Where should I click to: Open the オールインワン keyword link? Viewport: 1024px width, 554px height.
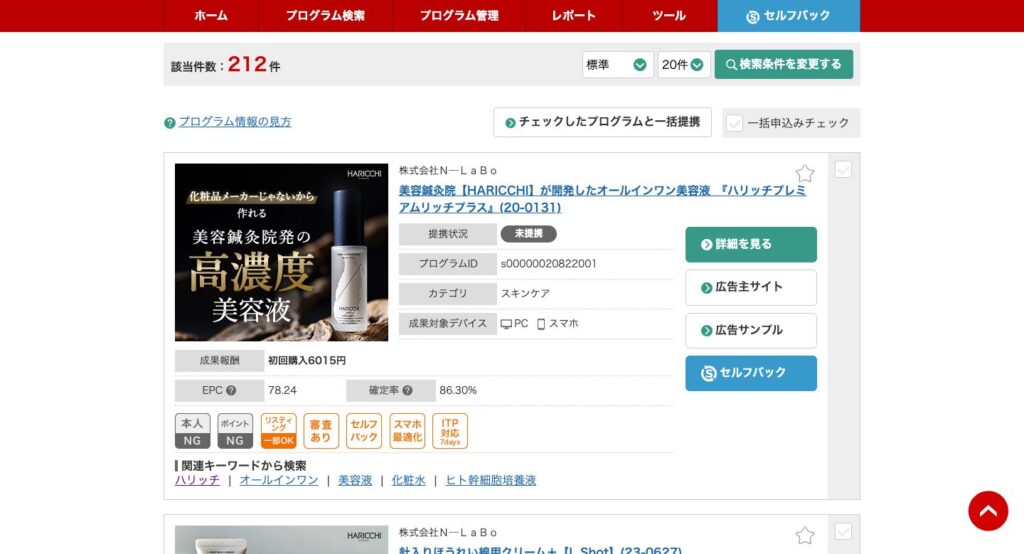click(x=279, y=480)
